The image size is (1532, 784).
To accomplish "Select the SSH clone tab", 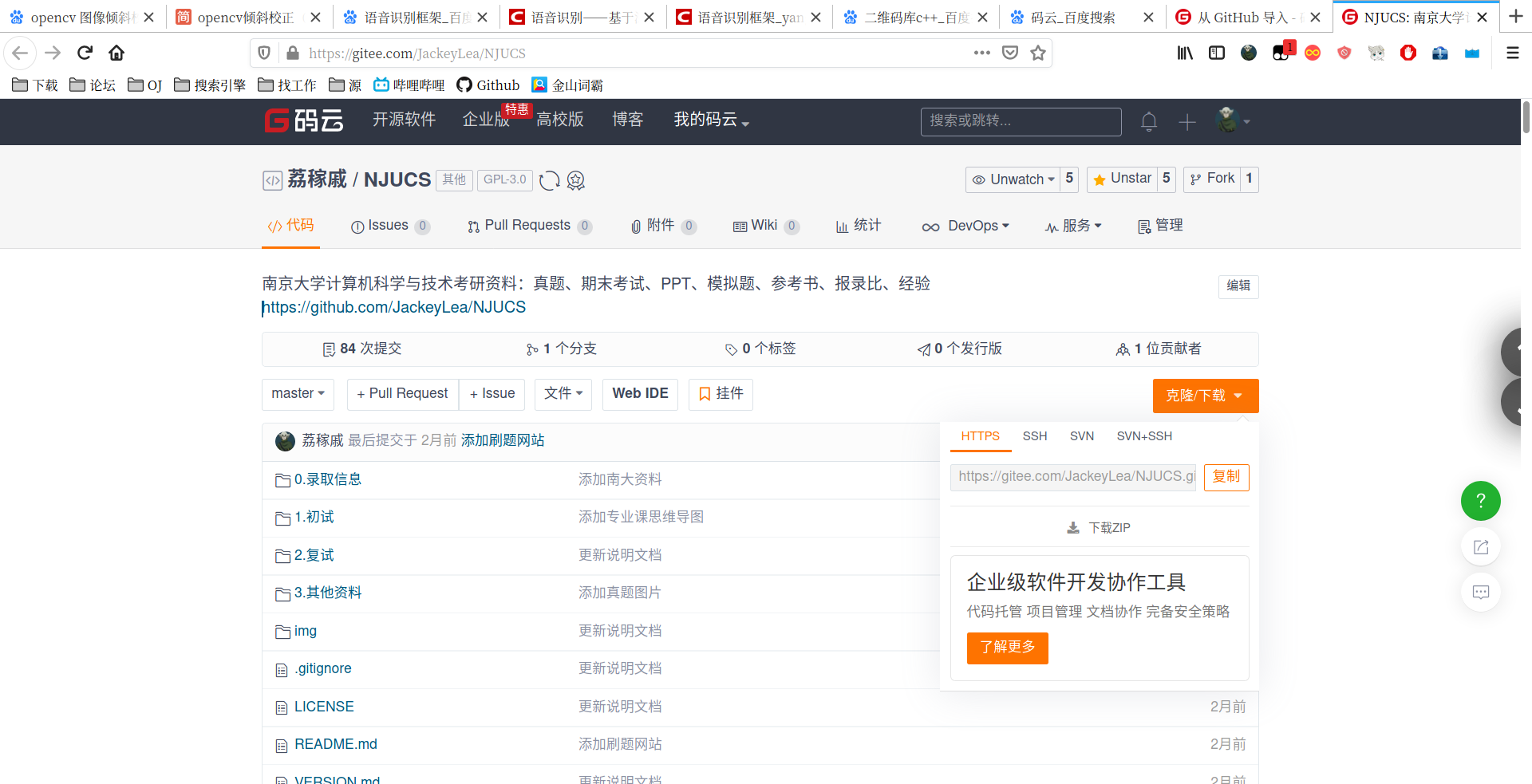I will click(x=1035, y=436).
